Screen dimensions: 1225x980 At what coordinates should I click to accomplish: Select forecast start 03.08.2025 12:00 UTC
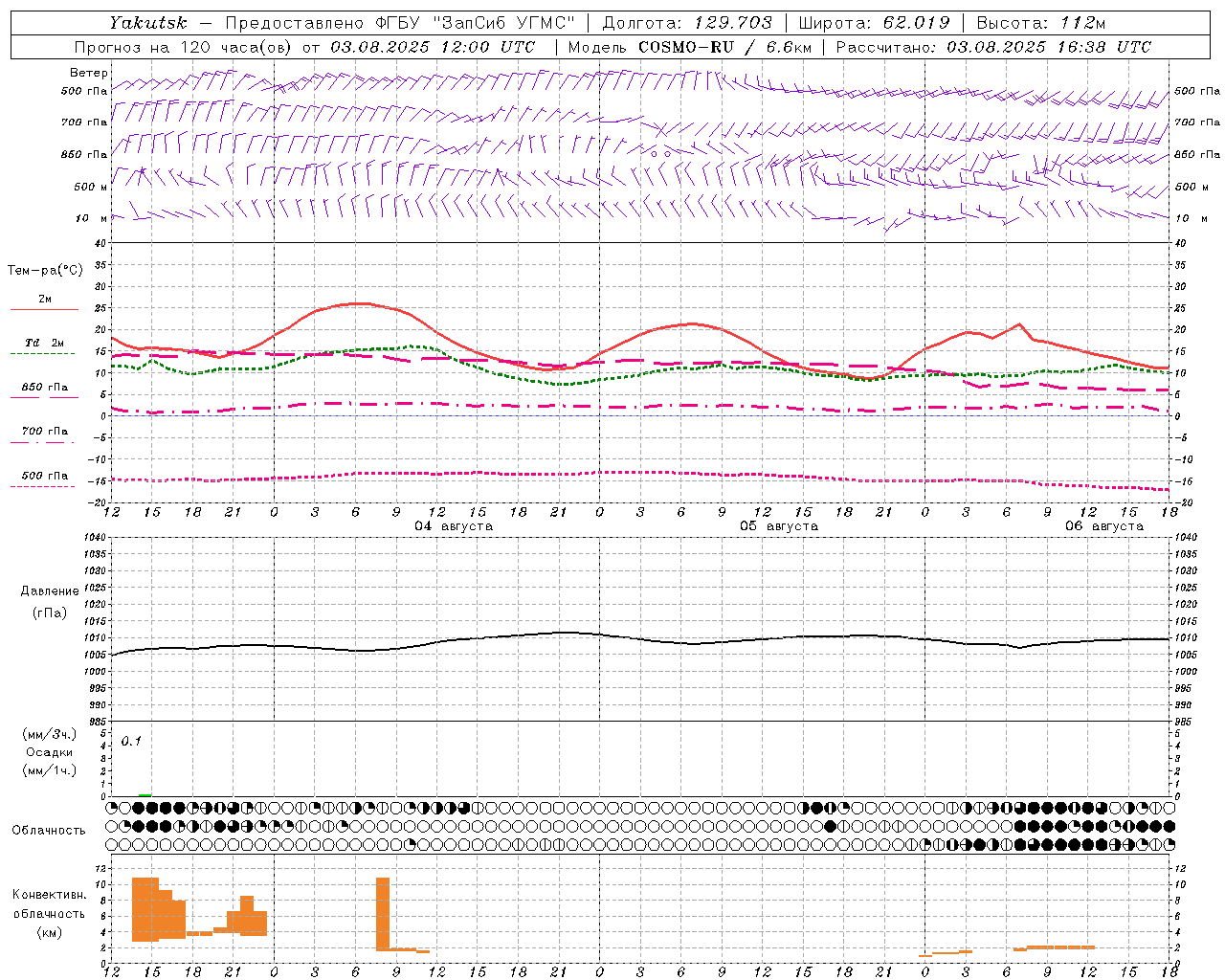[433, 47]
